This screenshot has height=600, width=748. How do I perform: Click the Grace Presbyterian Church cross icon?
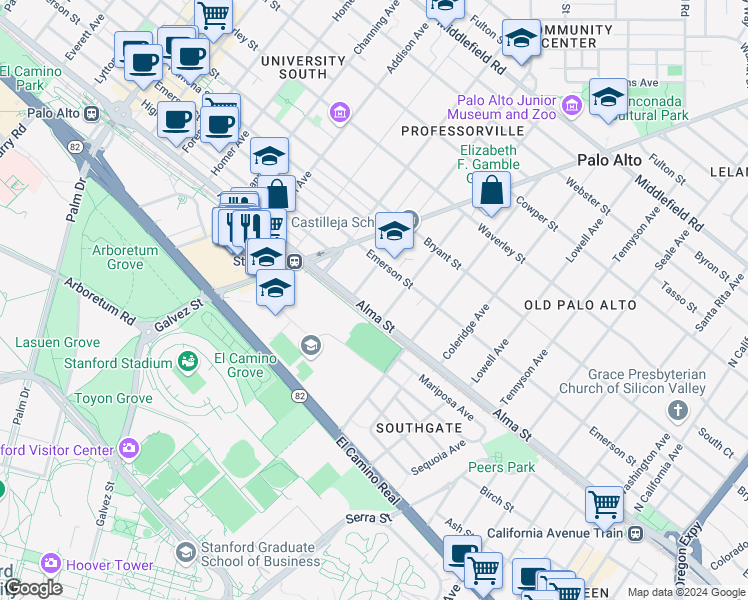coord(677,410)
